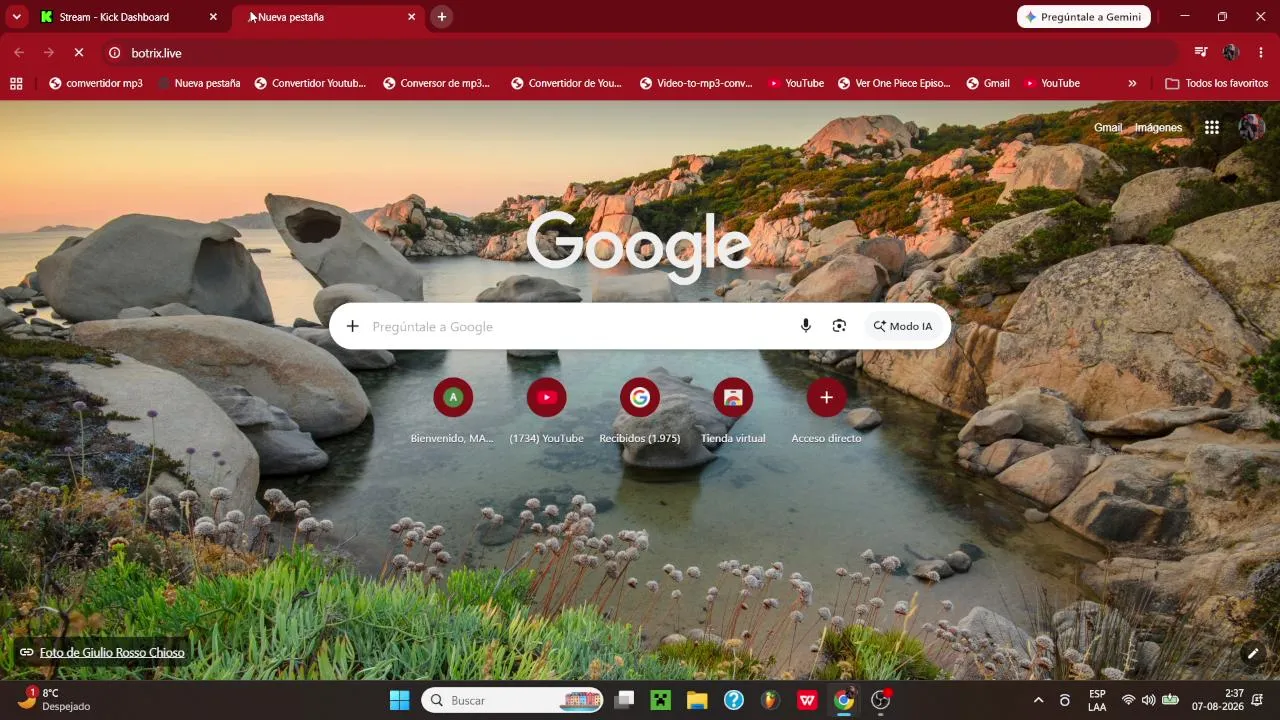Image resolution: width=1280 pixels, height=720 pixels.
Task: Click the Chrome icon in the taskbar
Action: [844, 700]
